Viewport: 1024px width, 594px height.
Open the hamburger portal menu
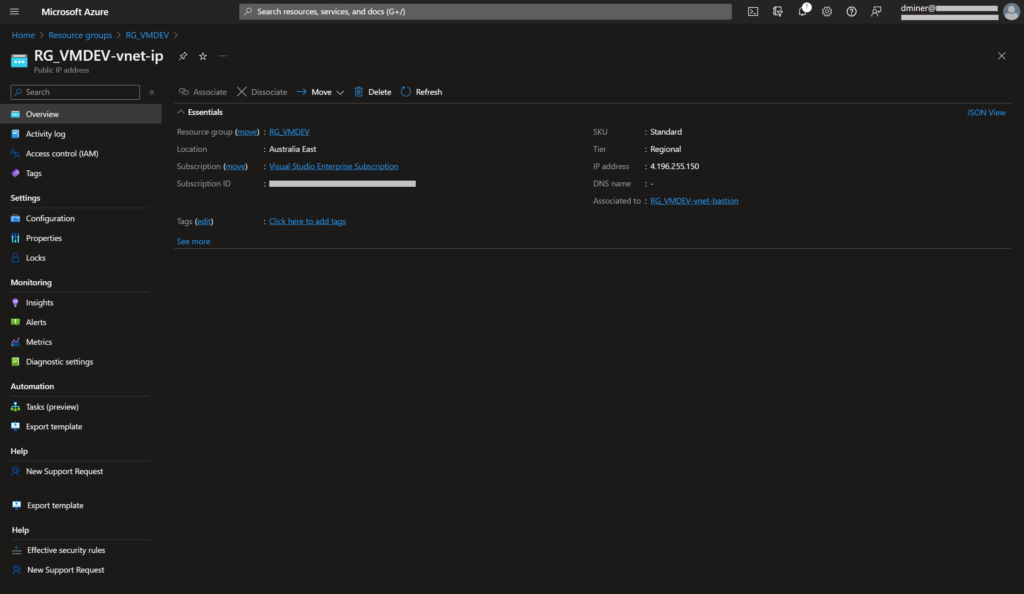[x=14, y=12]
